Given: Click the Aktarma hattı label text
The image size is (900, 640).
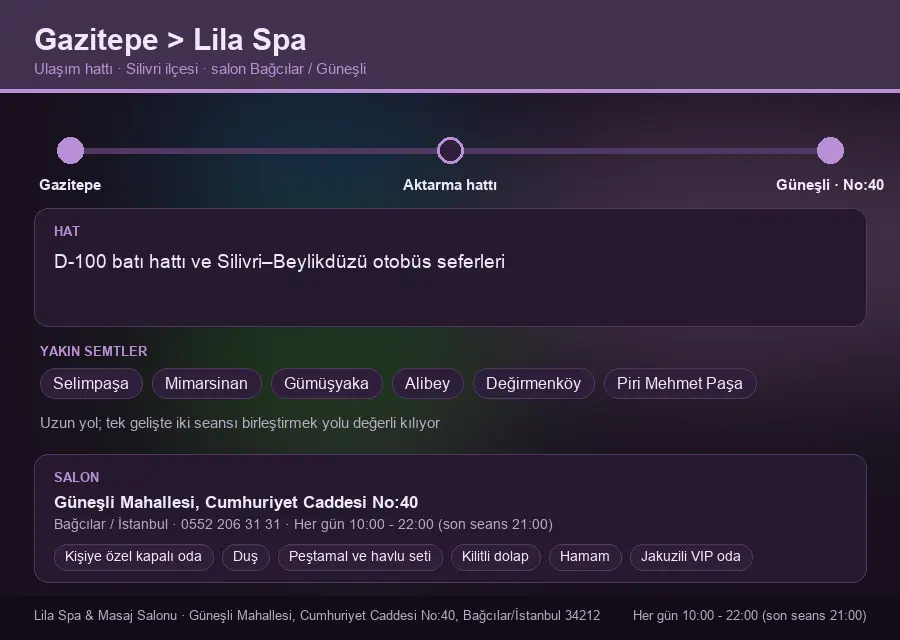Looking at the screenshot, I should pos(450,185).
